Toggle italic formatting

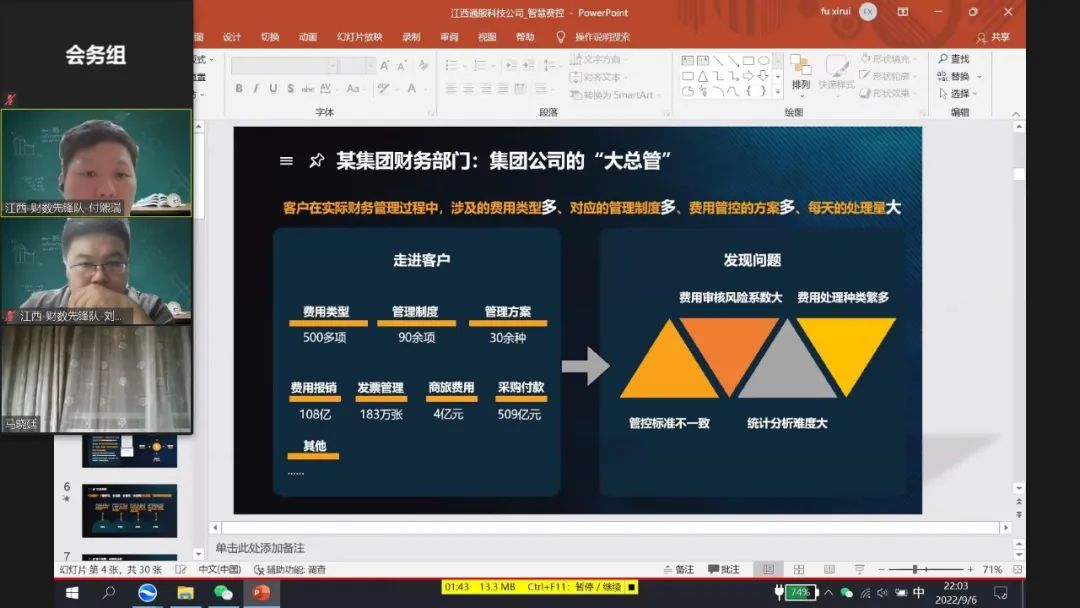(x=257, y=88)
